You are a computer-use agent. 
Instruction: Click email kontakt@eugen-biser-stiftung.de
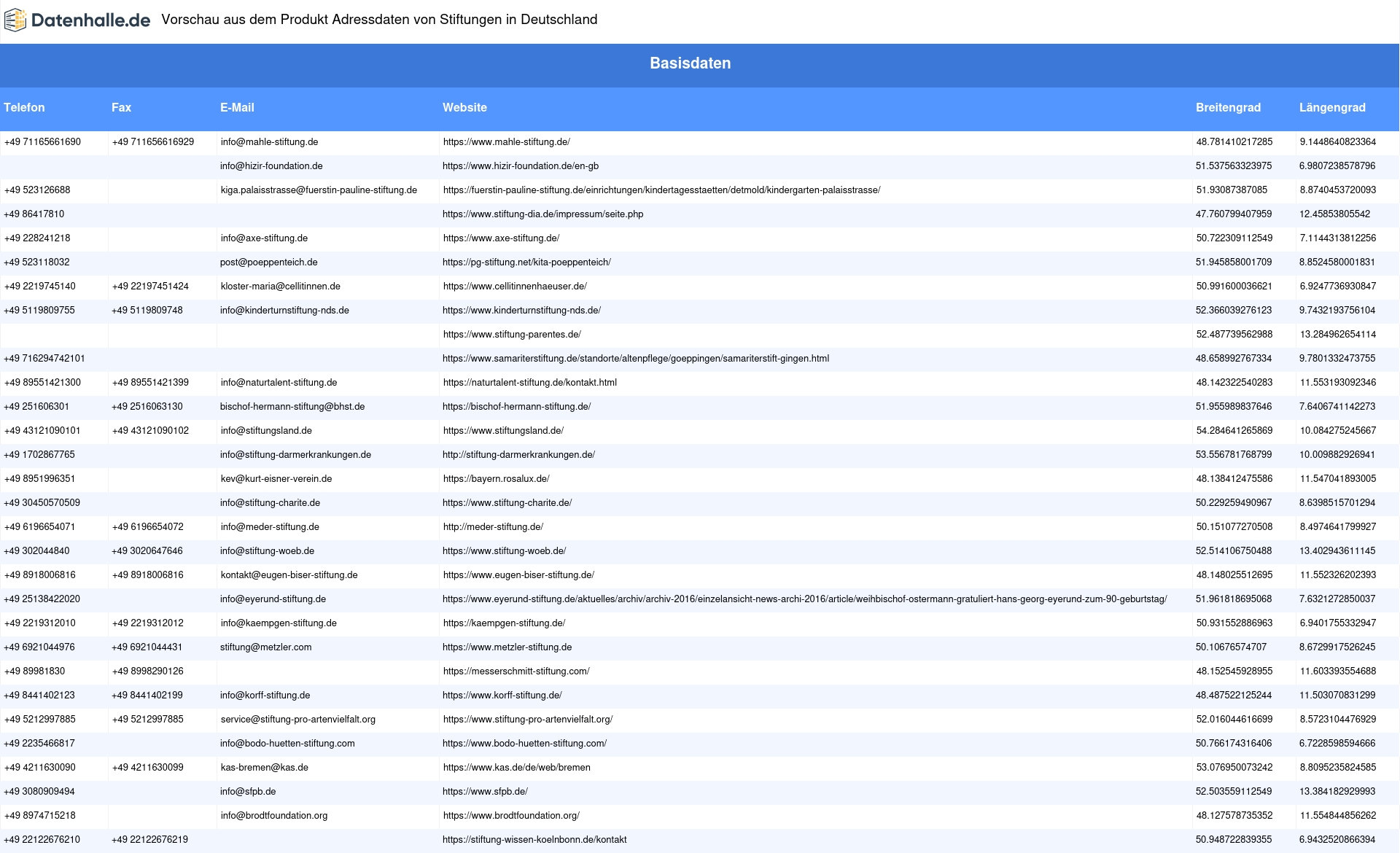point(289,575)
